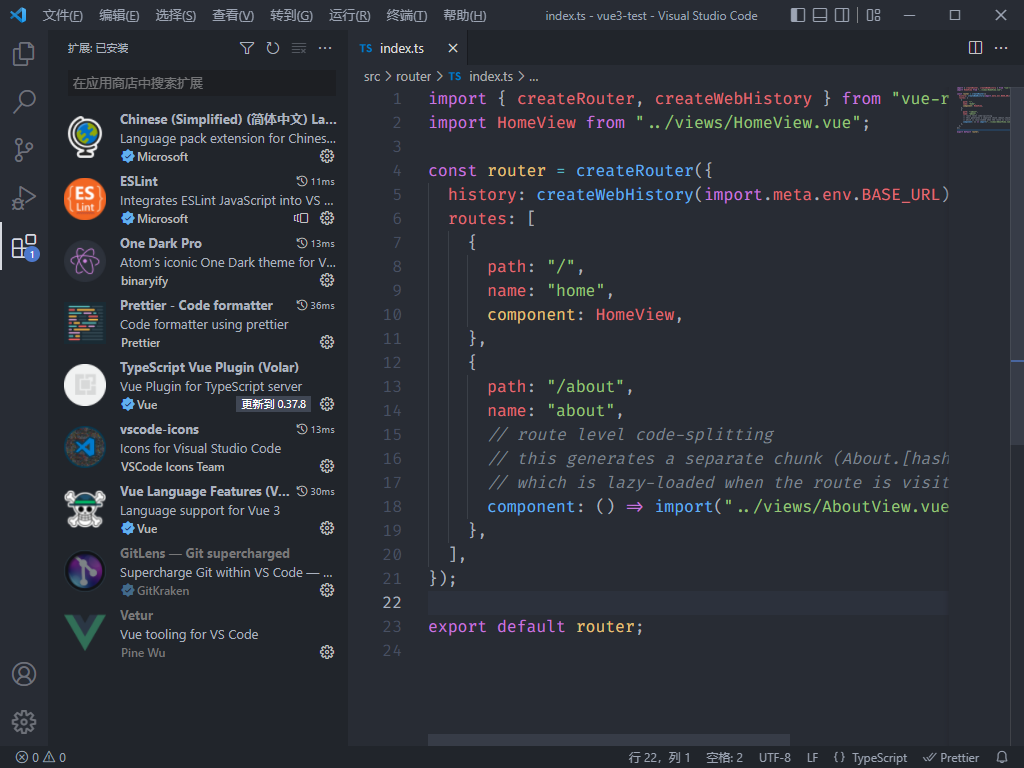Open Source Control view in activity bar
The image size is (1024, 768).
click(24, 150)
